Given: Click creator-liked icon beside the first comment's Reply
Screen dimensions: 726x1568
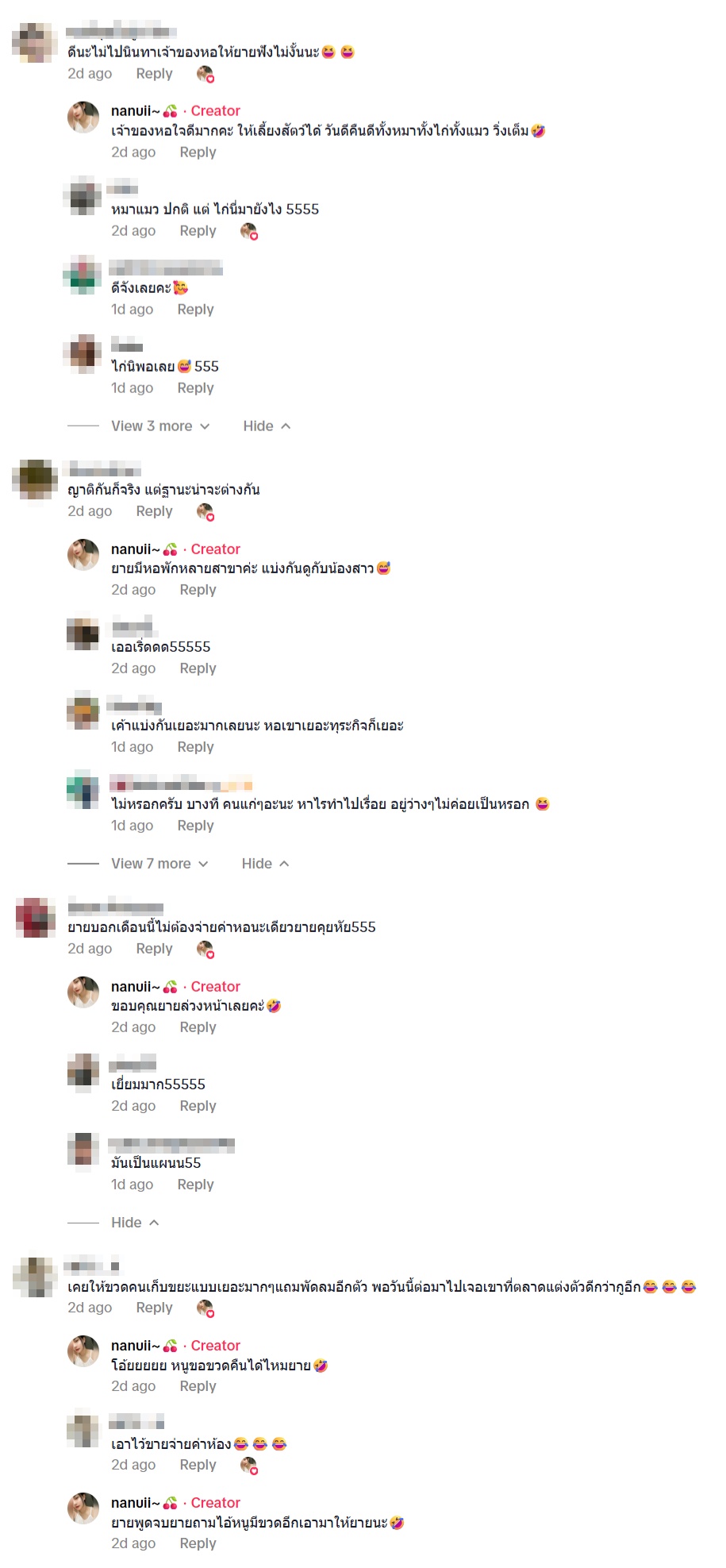Looking at the screenshot, I should coord(206,75).
